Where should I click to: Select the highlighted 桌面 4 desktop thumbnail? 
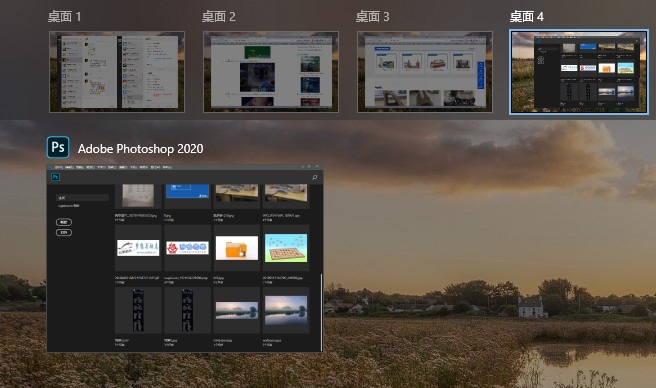[x=579, y=72]
